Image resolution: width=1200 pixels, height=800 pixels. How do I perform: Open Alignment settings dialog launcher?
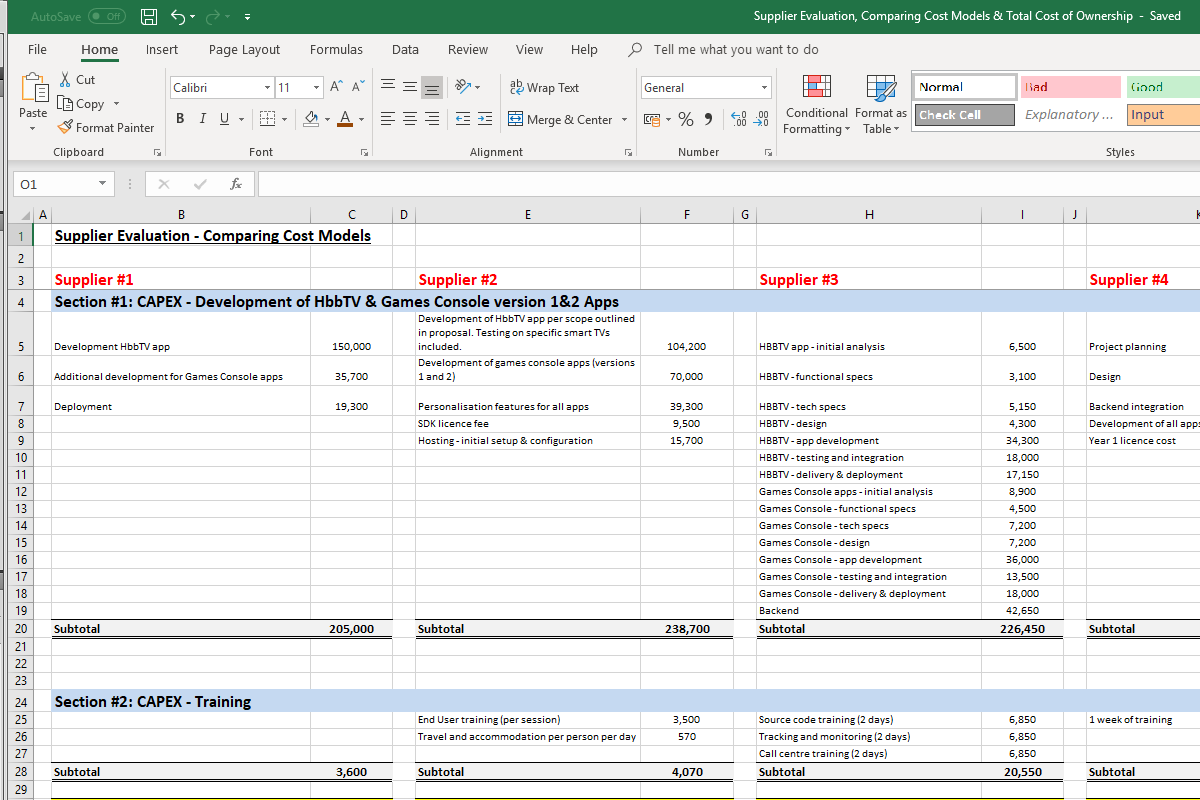(628, 153)
